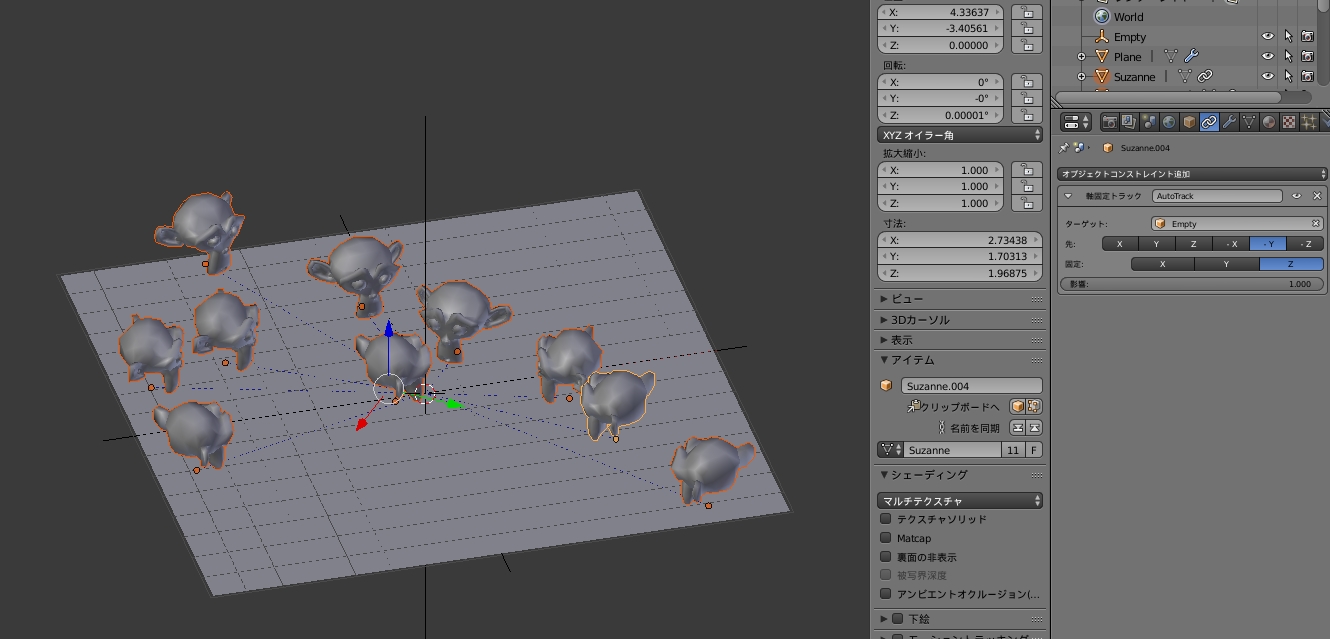This screenshot has width=1330, height=639.
Task: Lock the location X value padlock
Action: (x=1027, y=12)
